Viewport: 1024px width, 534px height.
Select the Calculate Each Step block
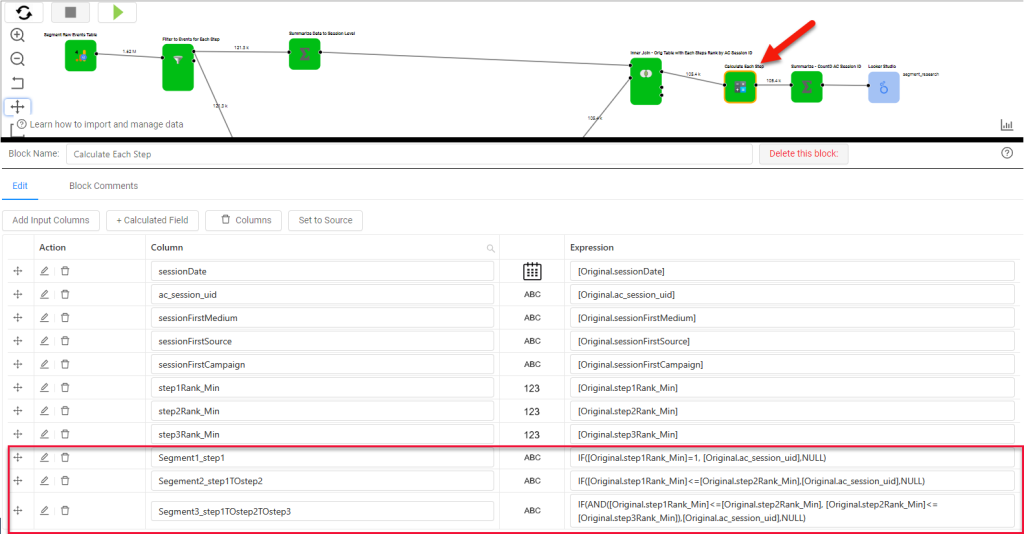click(x=740, y=87)
